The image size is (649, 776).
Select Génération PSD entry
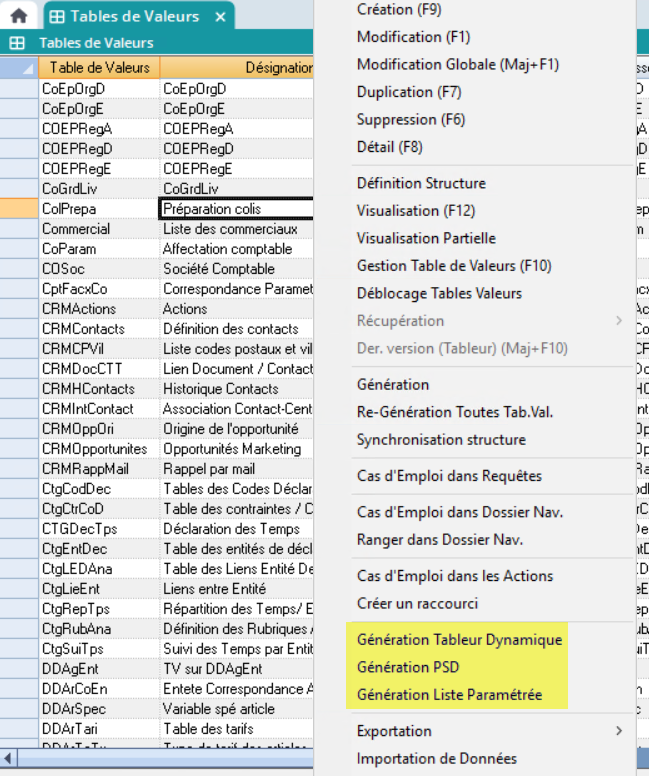(x=408, y=667)
